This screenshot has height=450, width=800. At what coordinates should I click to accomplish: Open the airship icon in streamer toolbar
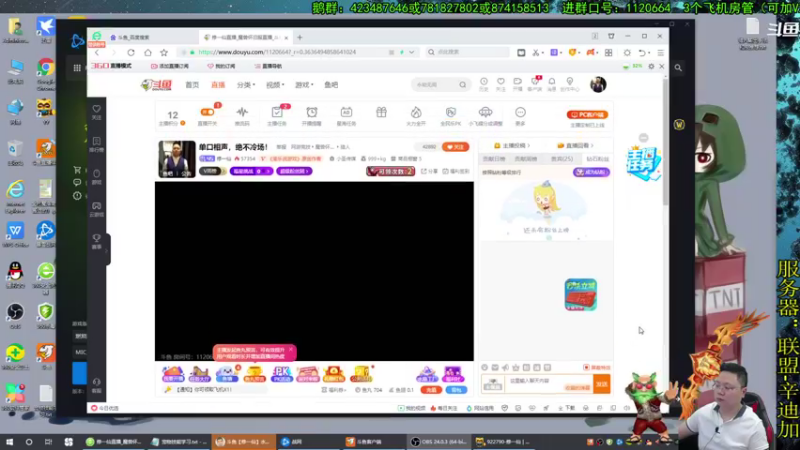(485, 112)
